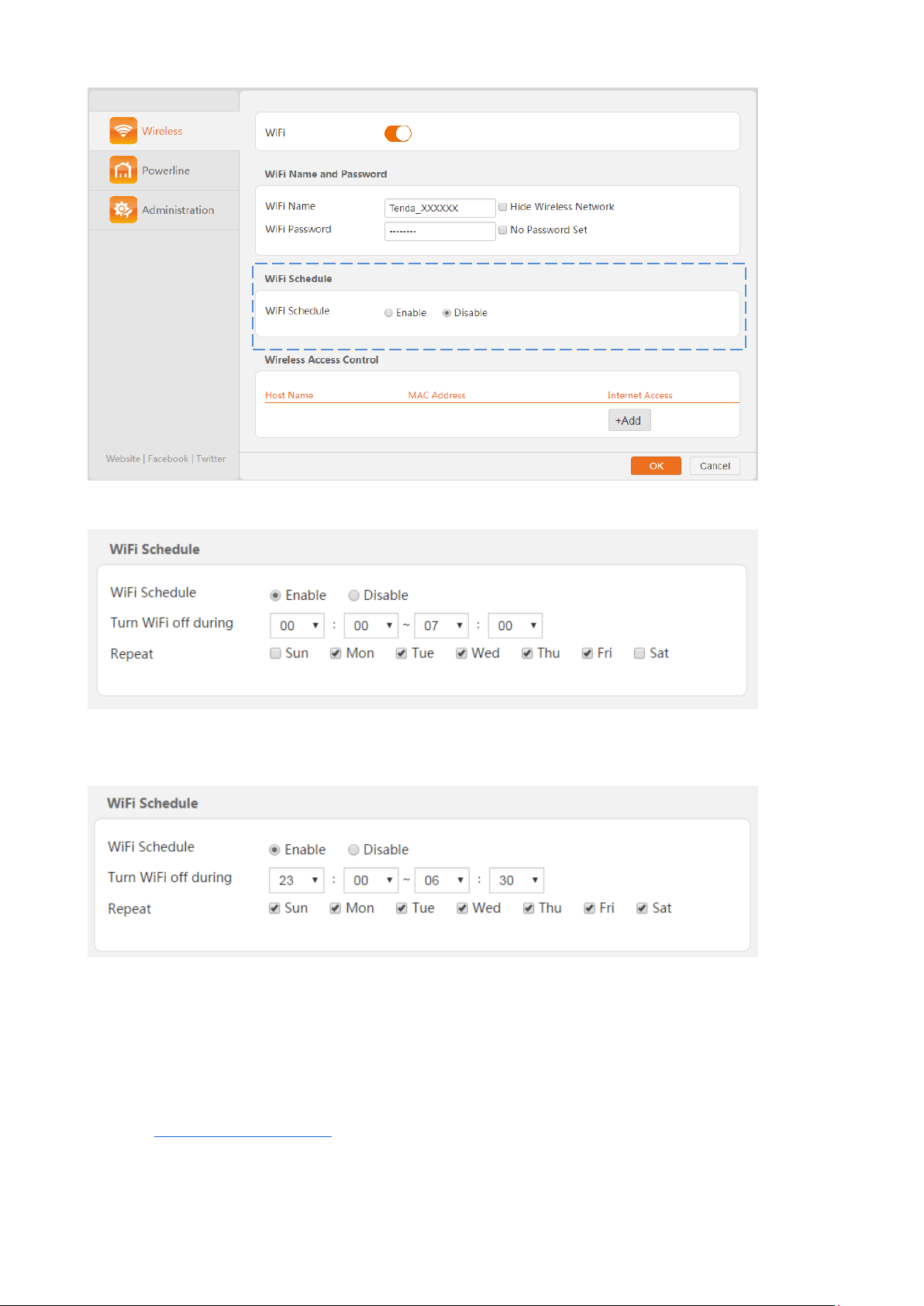Open the Administration menu label

coord(178,210)
